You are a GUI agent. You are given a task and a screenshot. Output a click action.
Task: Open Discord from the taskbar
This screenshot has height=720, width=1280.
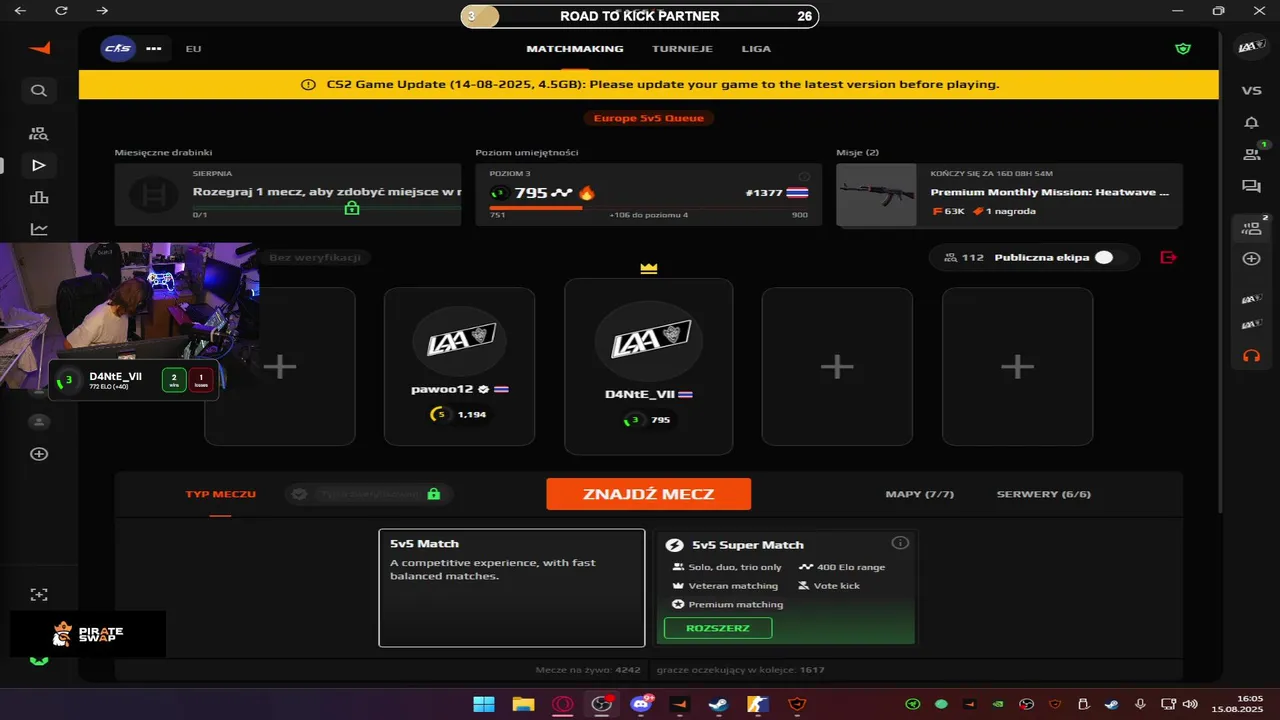coord(641,704)
